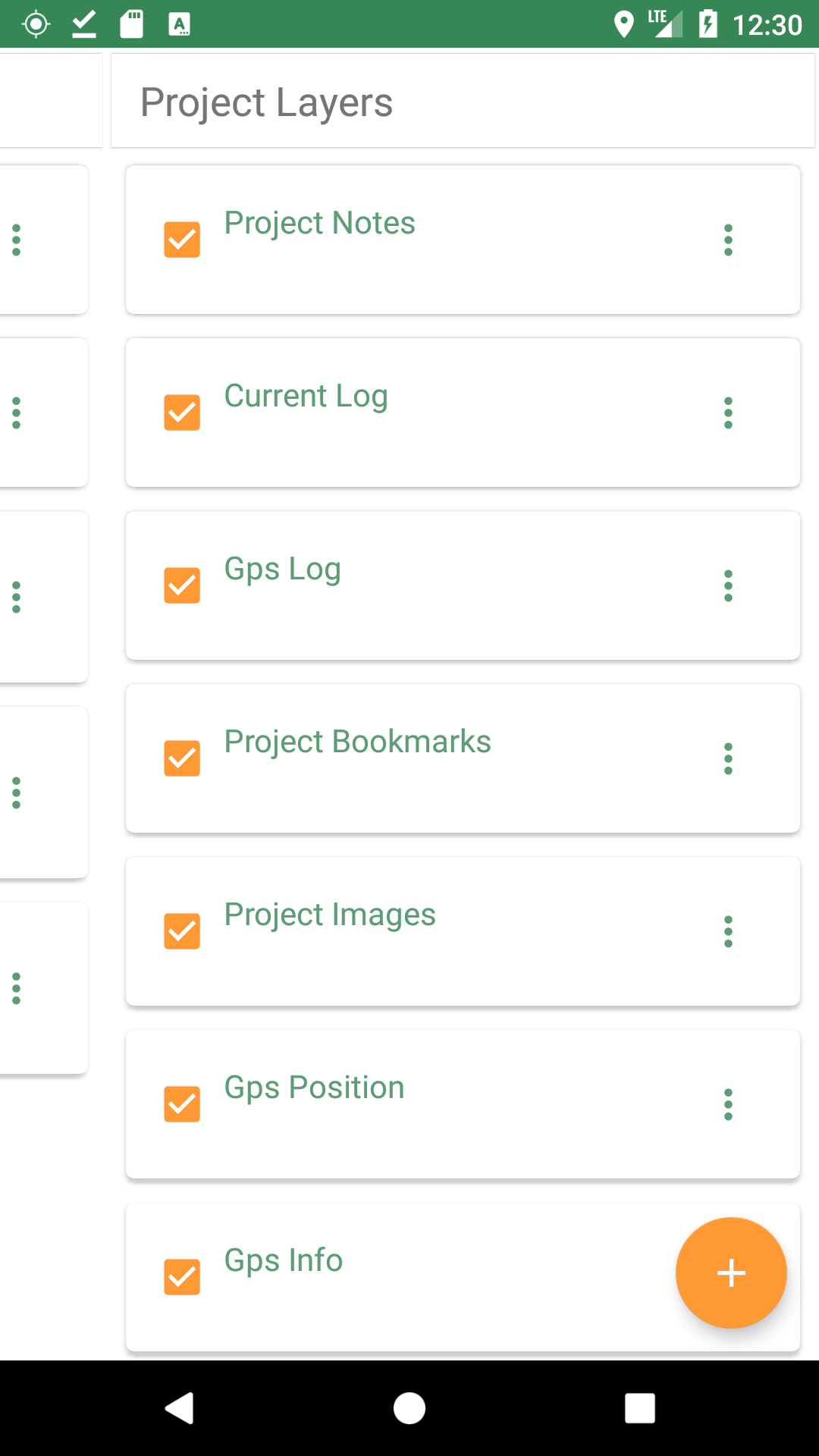Open three-dot menu for Gps Position

coord(728,1104)
